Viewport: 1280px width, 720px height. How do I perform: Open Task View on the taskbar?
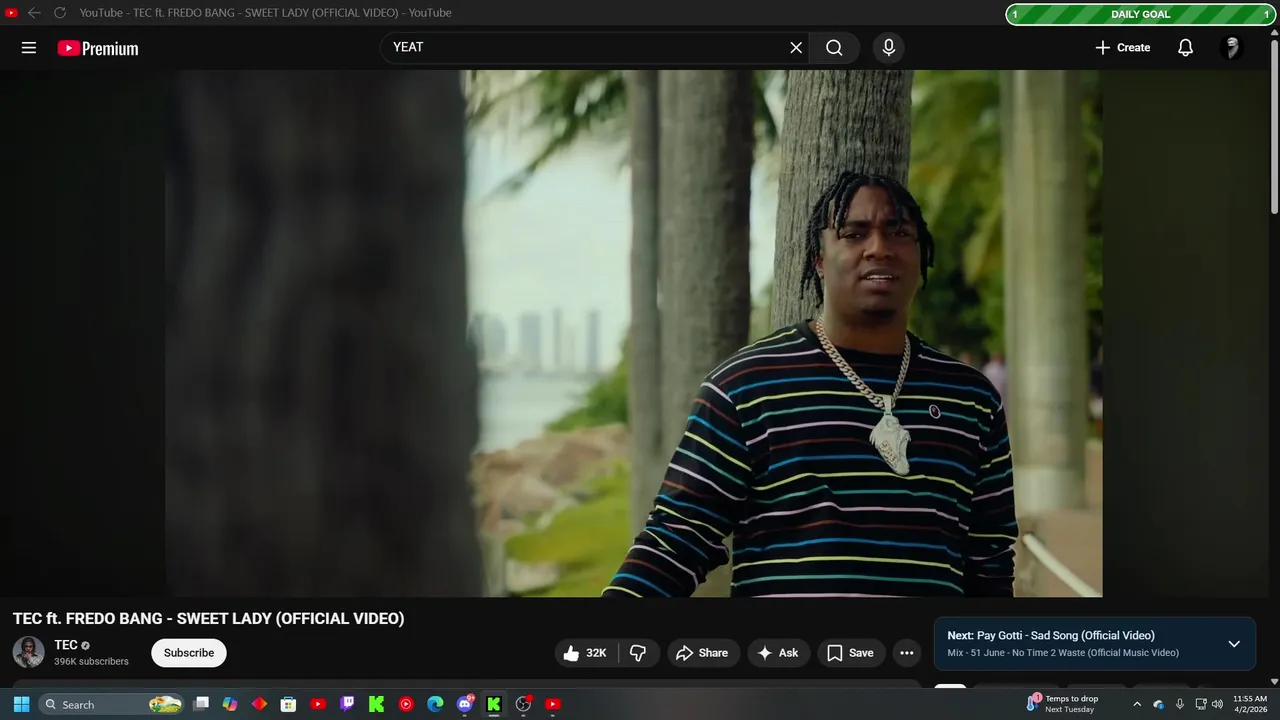click(201, 704)
